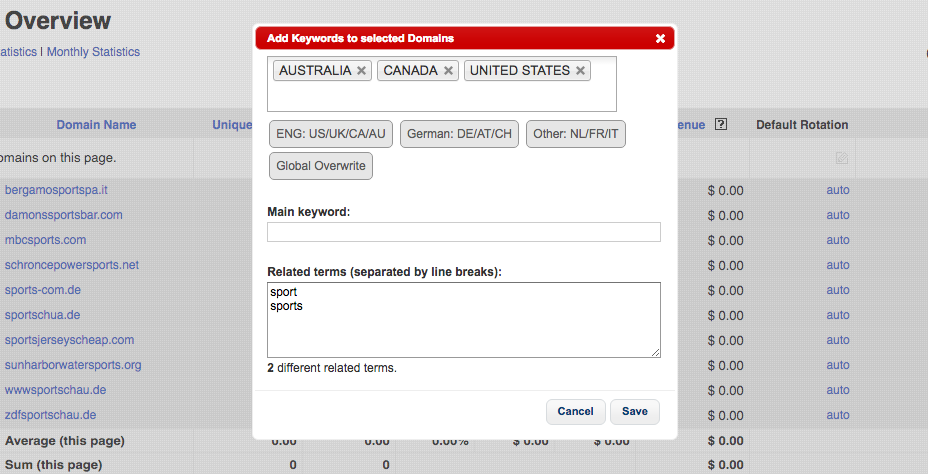This screenshot has height=474, width=928.
Task: Select Other: NL/FR/IT preset
Action: click(576, 134)
